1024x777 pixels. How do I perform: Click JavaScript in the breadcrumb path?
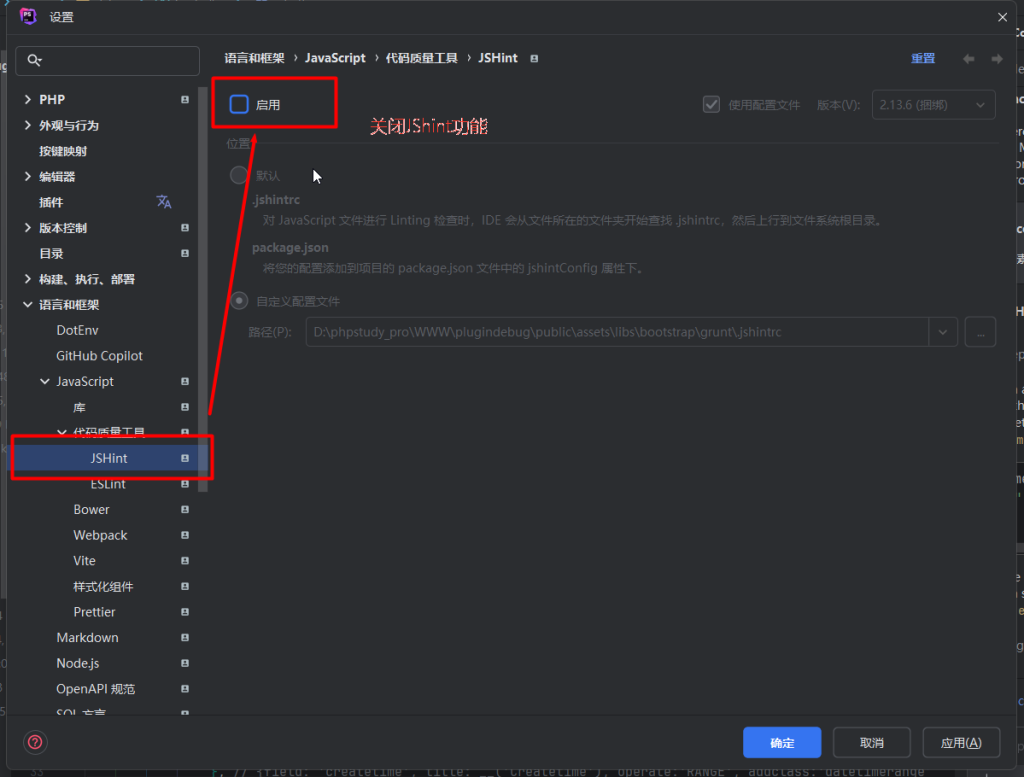click(x=336, y=58)
